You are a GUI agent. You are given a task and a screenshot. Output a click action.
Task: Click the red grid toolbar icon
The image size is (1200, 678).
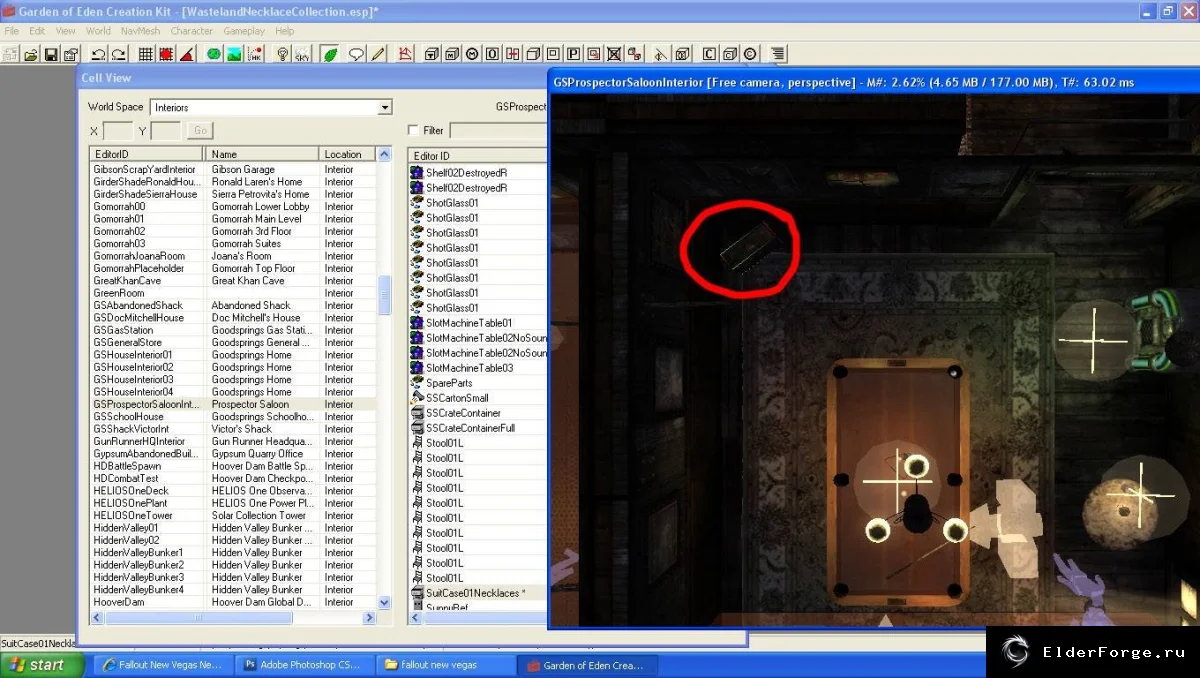pyautogui.click(x=165, y=54)
